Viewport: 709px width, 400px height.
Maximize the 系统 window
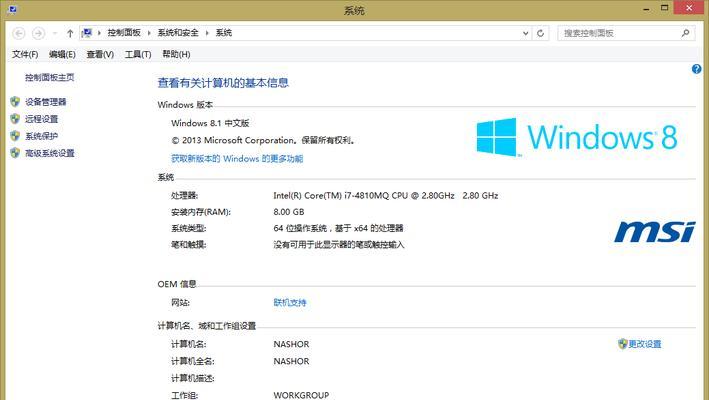pos(665,8)
